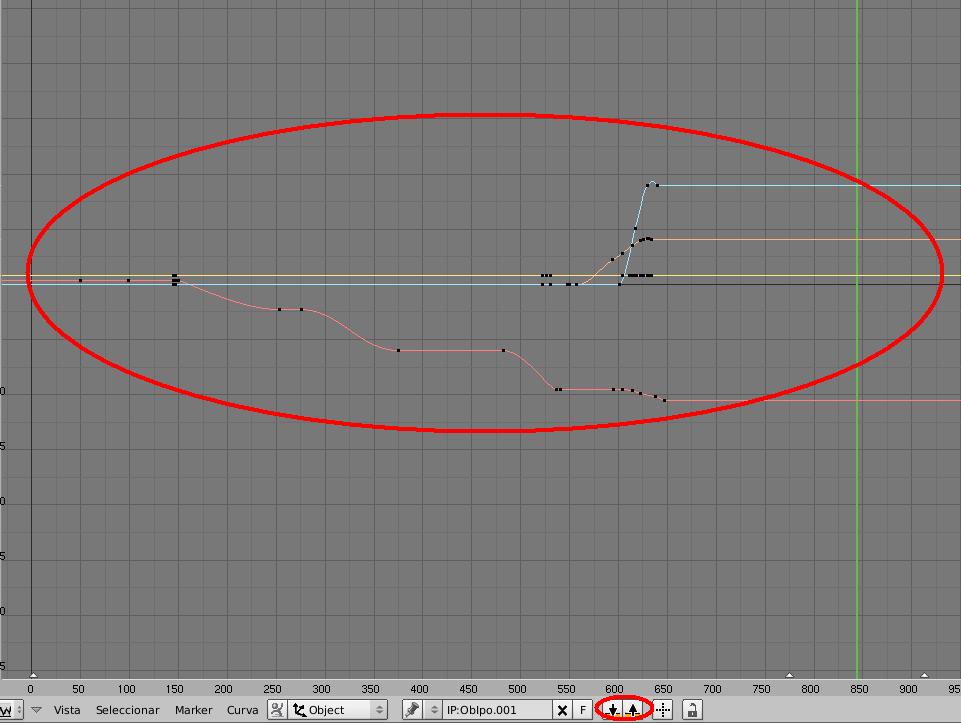Click the X button to unlink ObIpo.001
This screenshot has width=961, height=723.
tap(562, 710)
